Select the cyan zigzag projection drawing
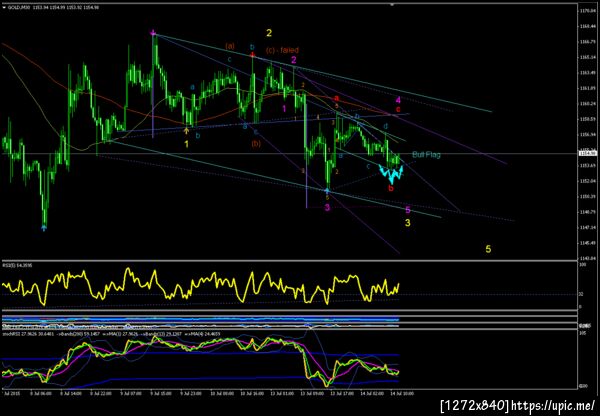This screenshot has width=600, height=416. 391,174
